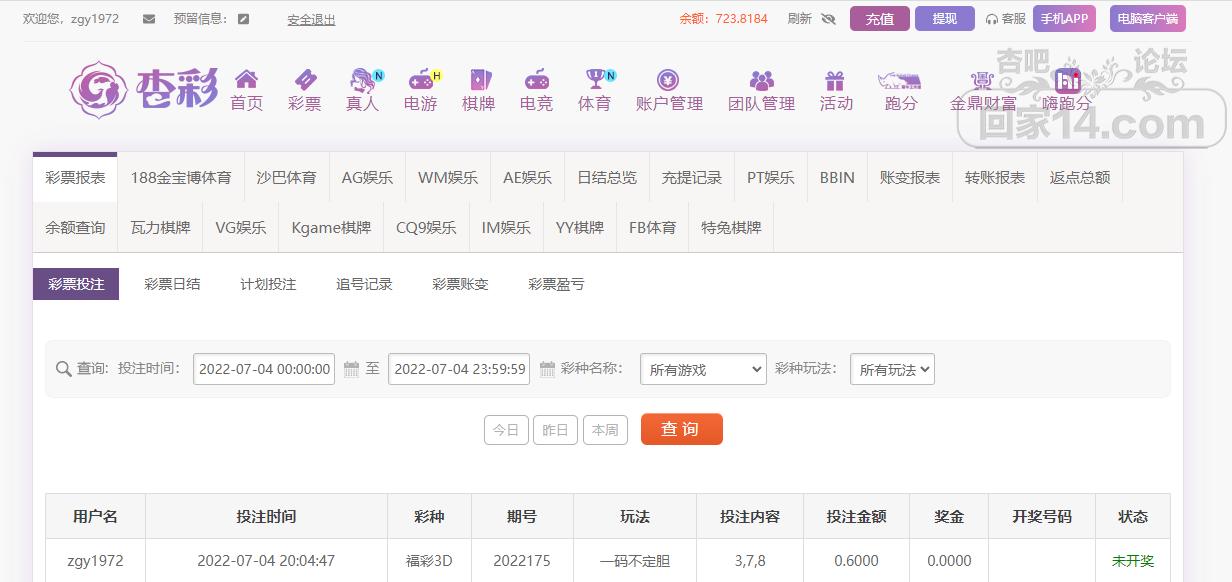The height and width of the screenshot is (582, 1232).
Task: Click 刷新 to refresh the balance
Action: click(800, 19)
